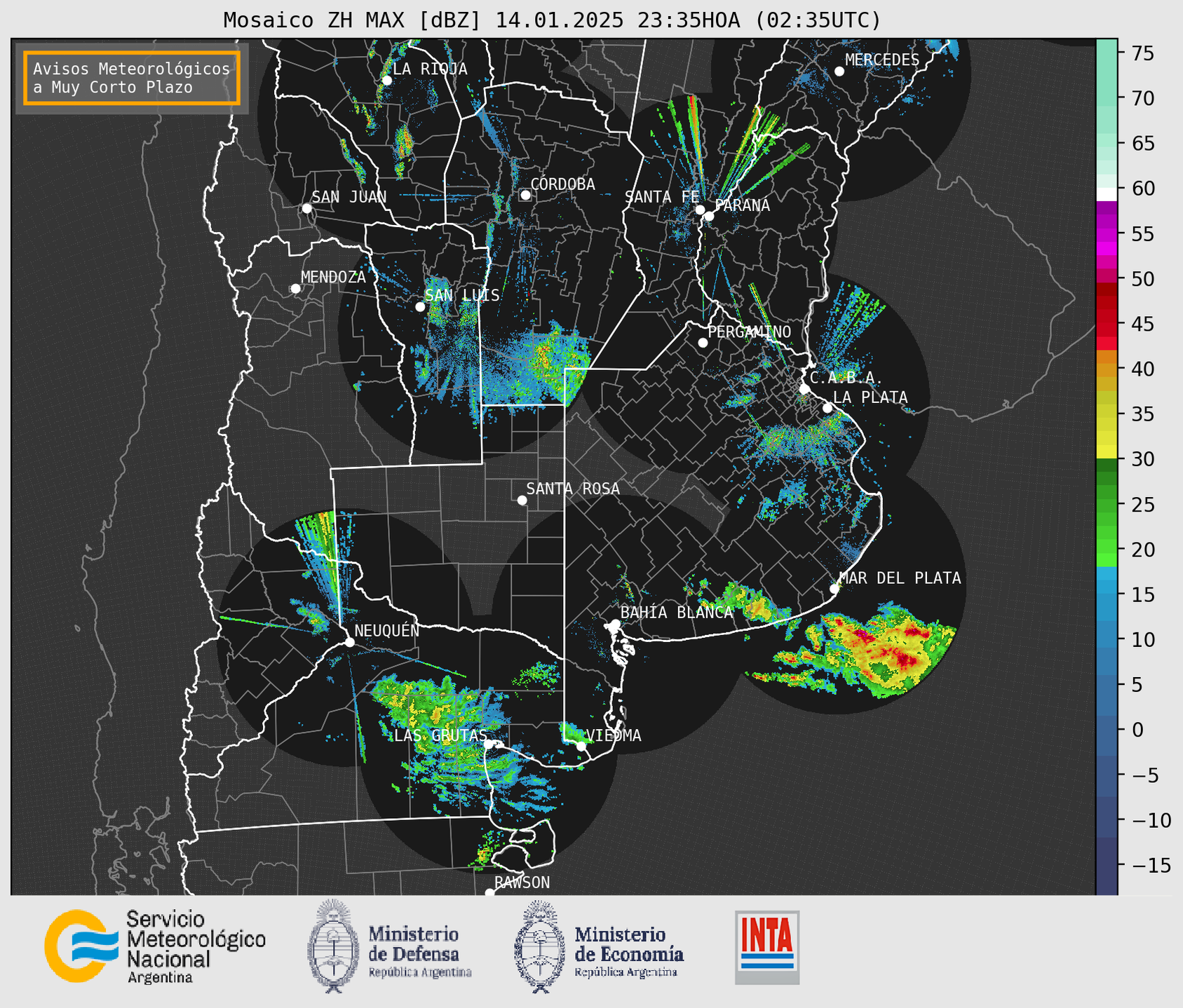Click the white 60 dBZ color band
The height and width of the screenshot is (1008, 1183).
[x=1107, y=194]
